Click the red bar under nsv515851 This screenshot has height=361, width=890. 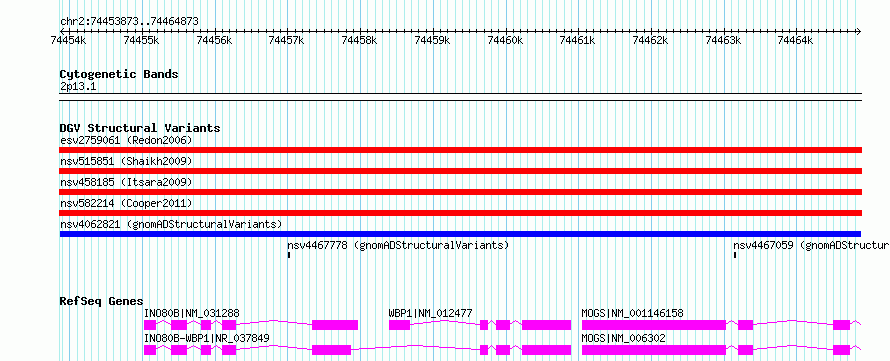click(x=461, y=171)
